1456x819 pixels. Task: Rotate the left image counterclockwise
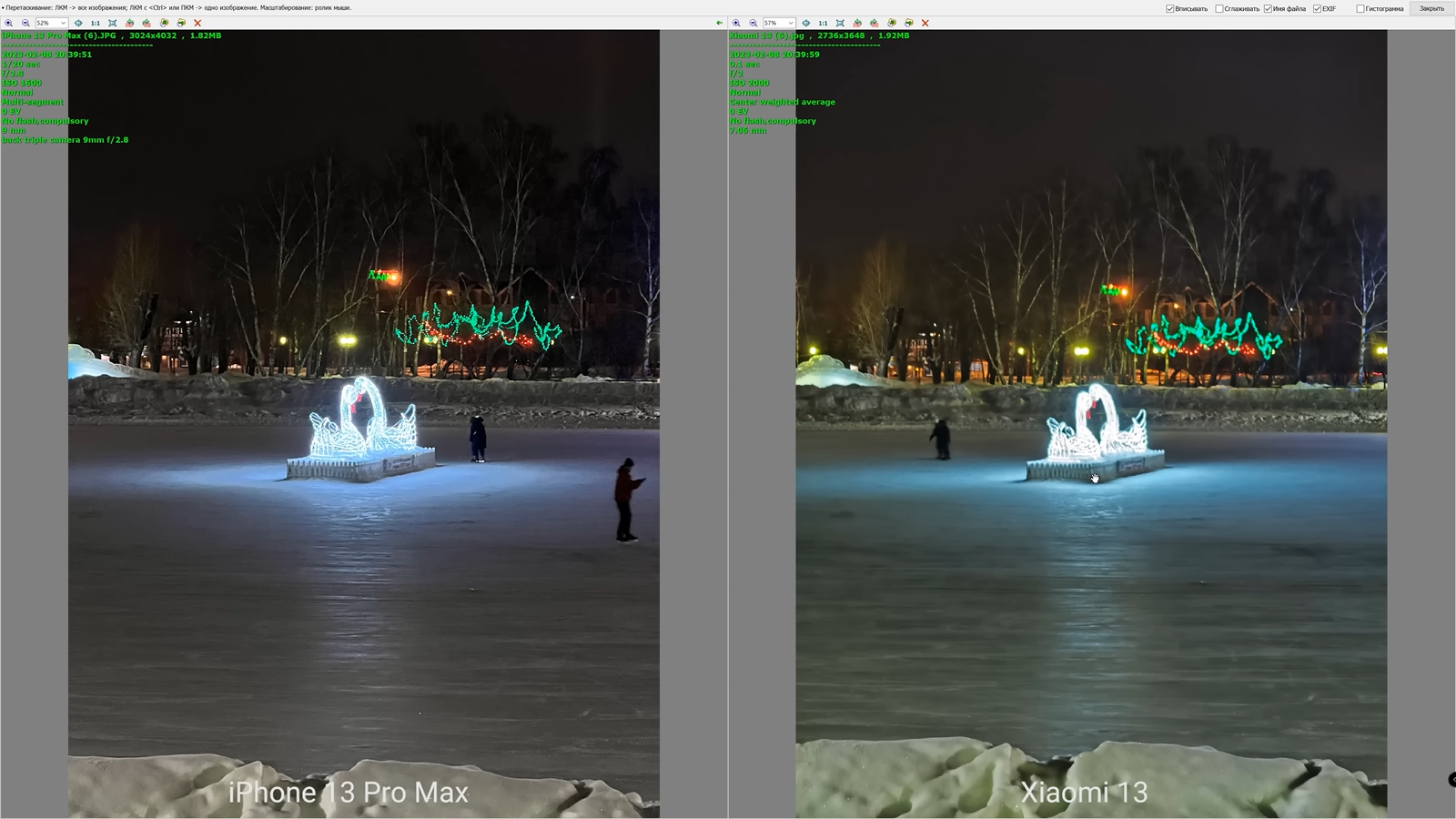click(x=129, y=23)
